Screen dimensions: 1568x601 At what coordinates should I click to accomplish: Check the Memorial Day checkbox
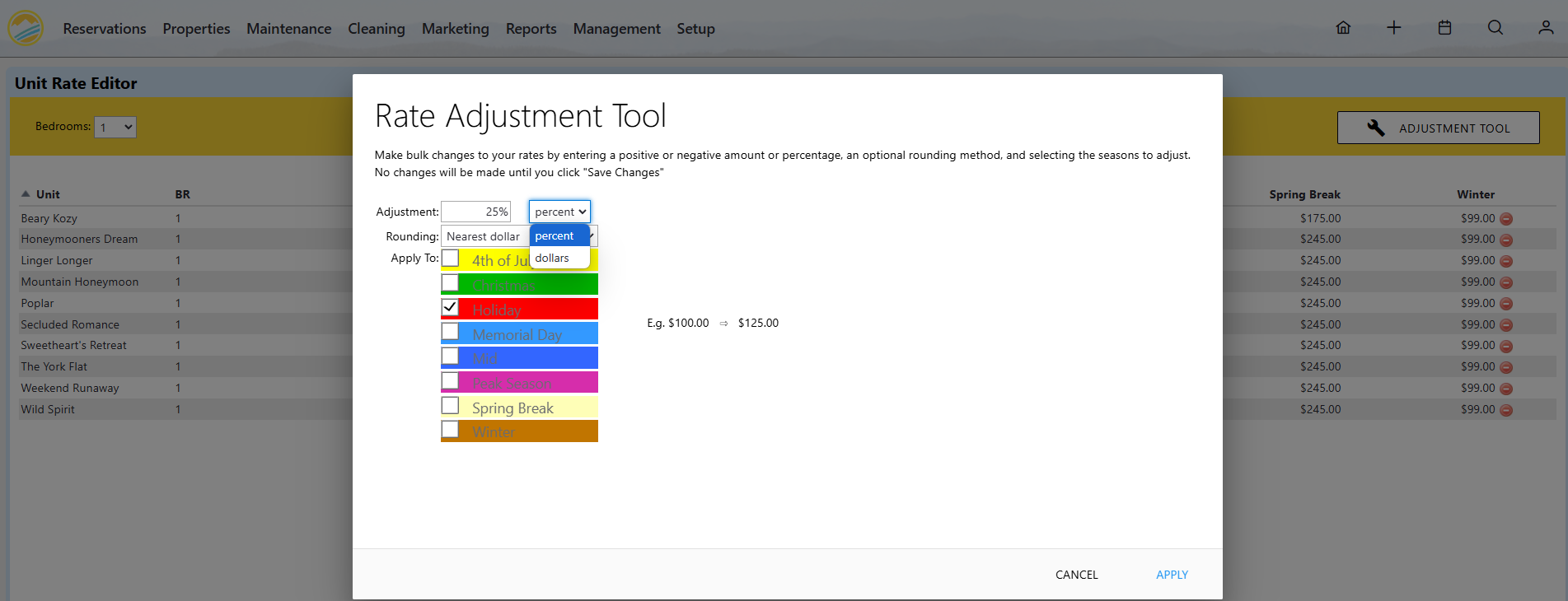450,332
